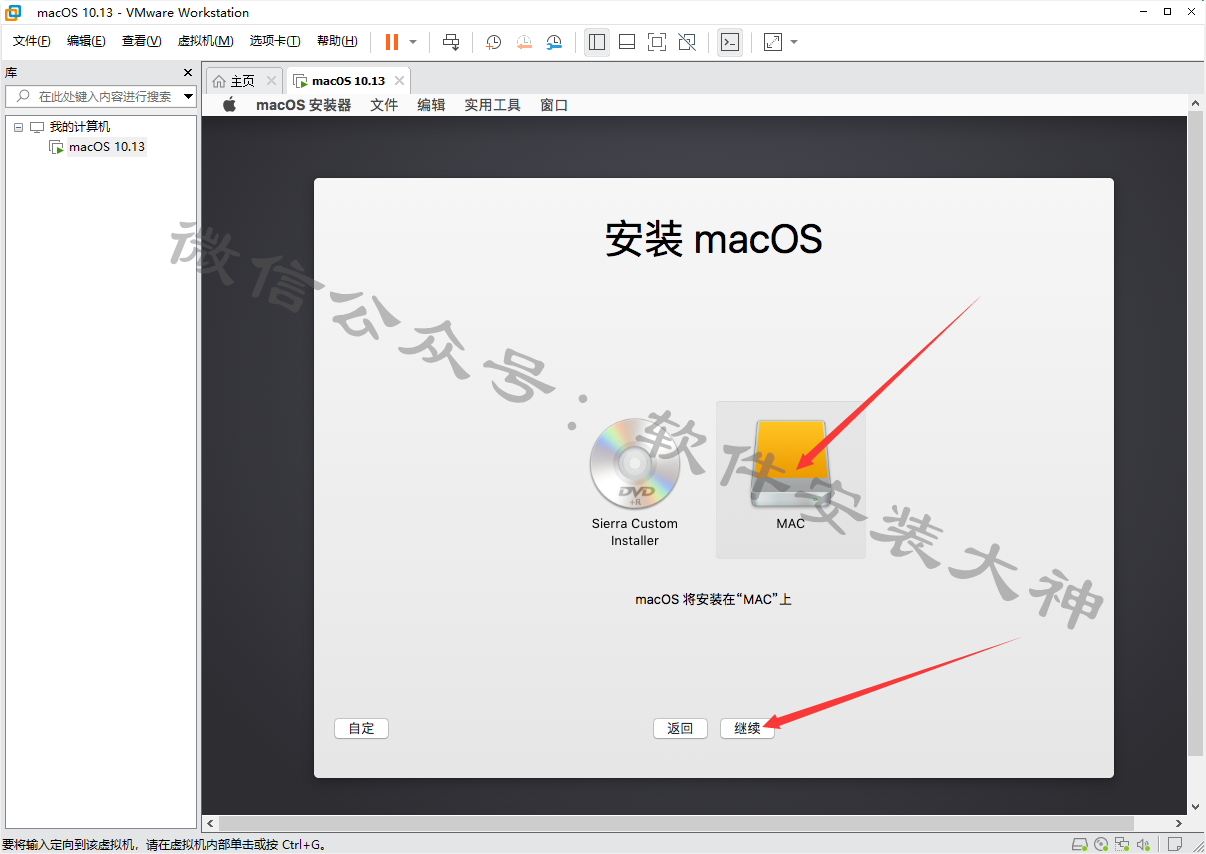The height and width of the screenshot is (854, 1206).
Task: Switch VMware to full screen mode
Action: point(657,42)
